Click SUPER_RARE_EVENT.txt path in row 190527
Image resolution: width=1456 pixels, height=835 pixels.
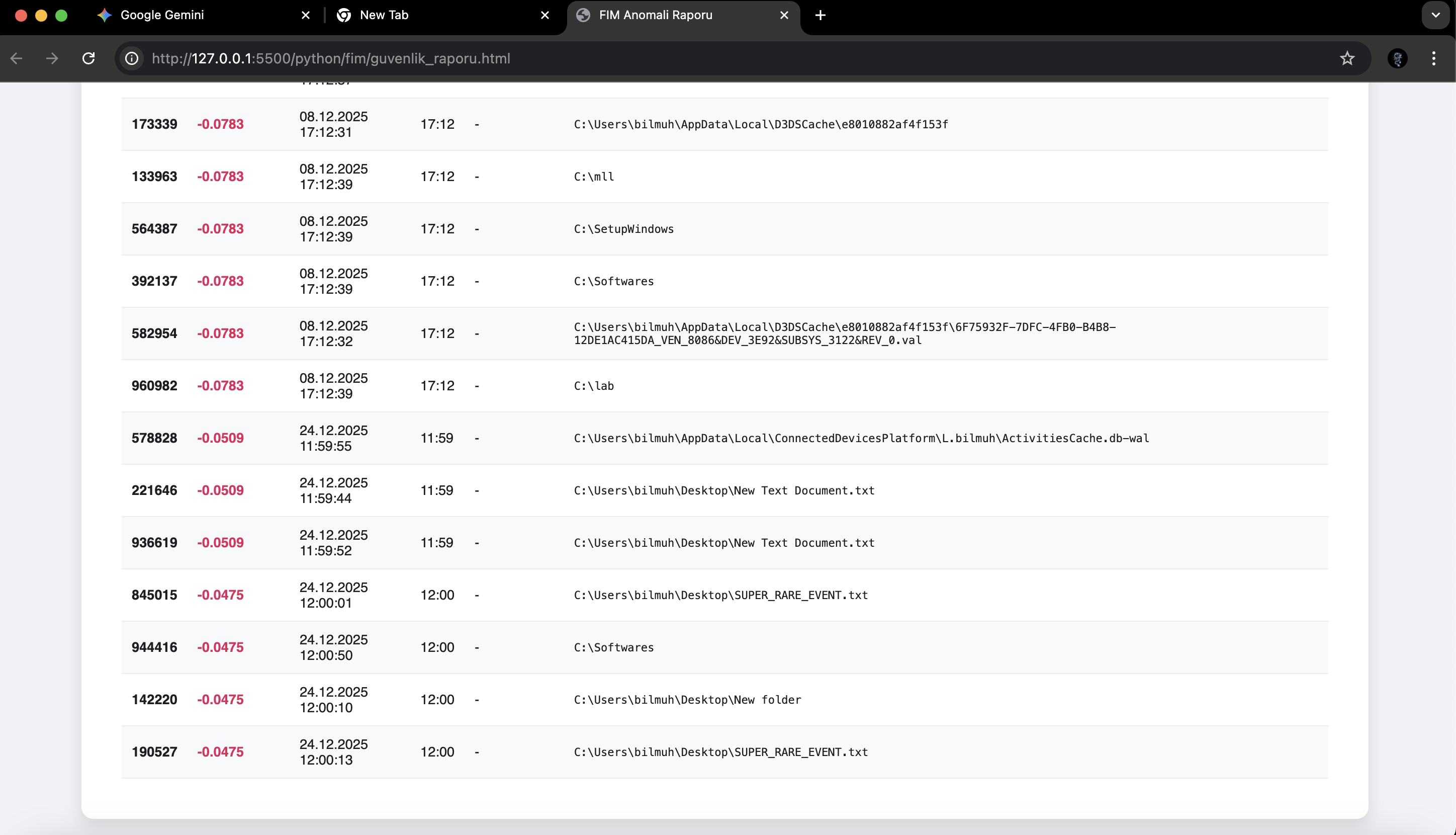pyautogui.click(x=721, y=752)
